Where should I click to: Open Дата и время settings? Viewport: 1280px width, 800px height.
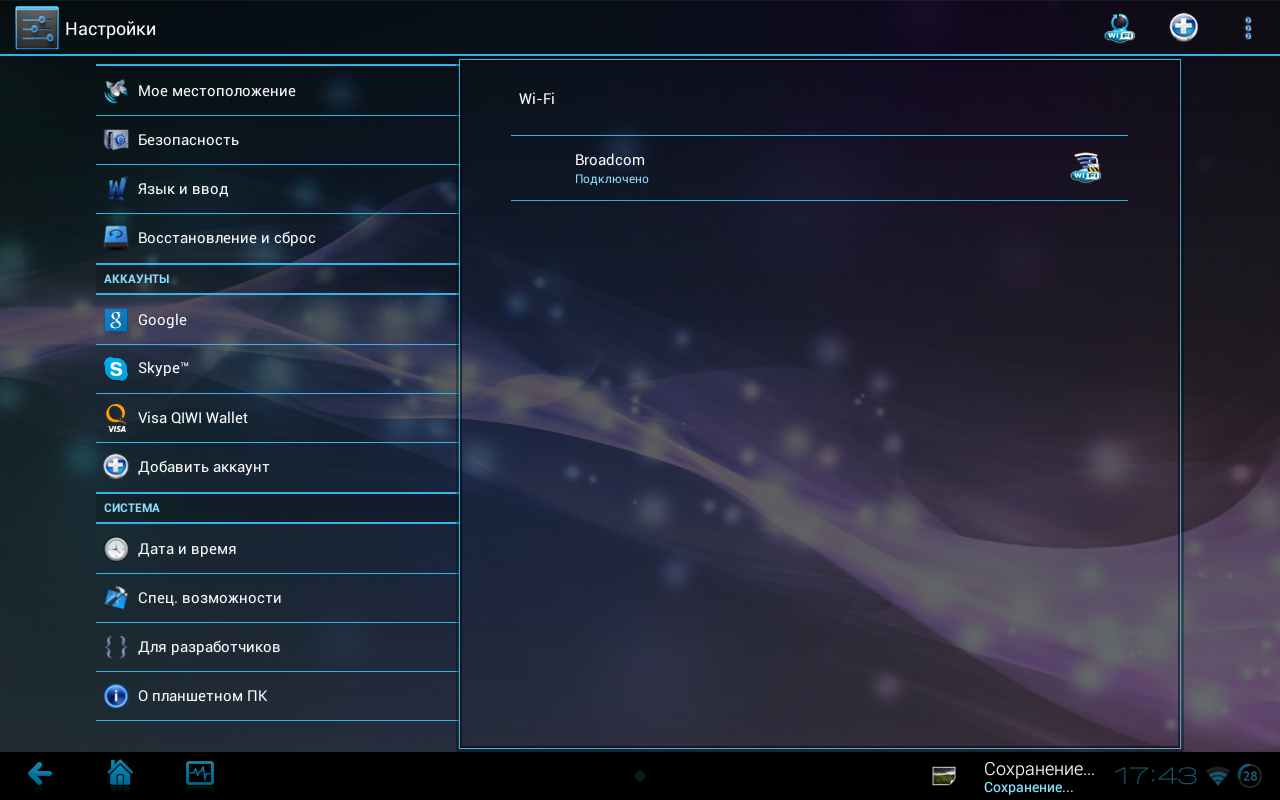277,549
